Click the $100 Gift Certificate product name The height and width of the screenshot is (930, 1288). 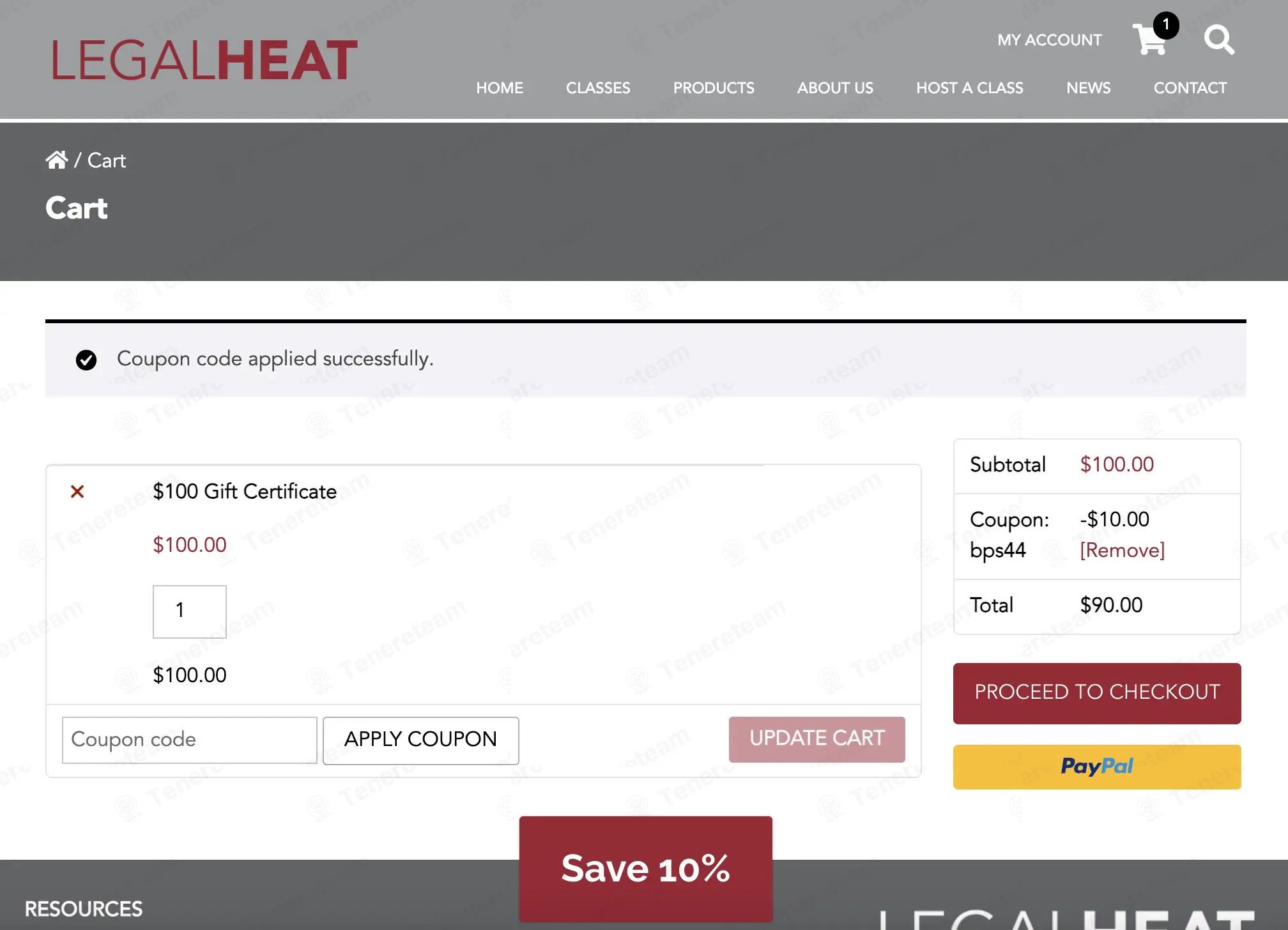pyautogui.click(x=245, y=491)
